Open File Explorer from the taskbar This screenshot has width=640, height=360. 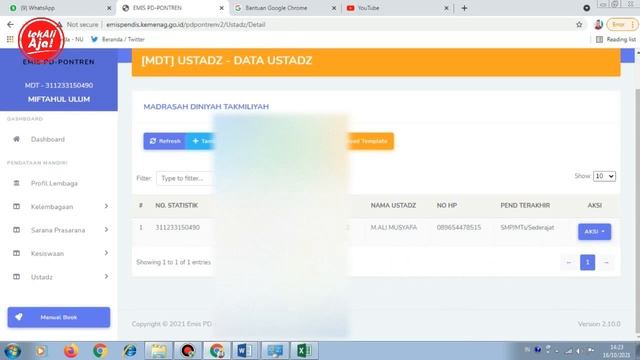tap(158, 351)
